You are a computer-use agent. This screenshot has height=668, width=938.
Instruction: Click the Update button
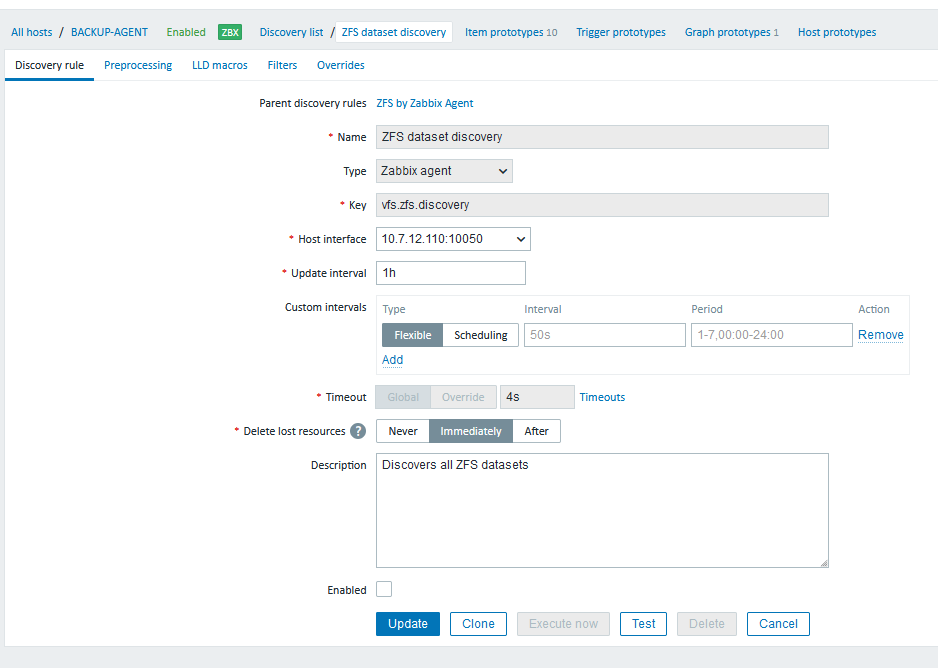click(408, 624)
